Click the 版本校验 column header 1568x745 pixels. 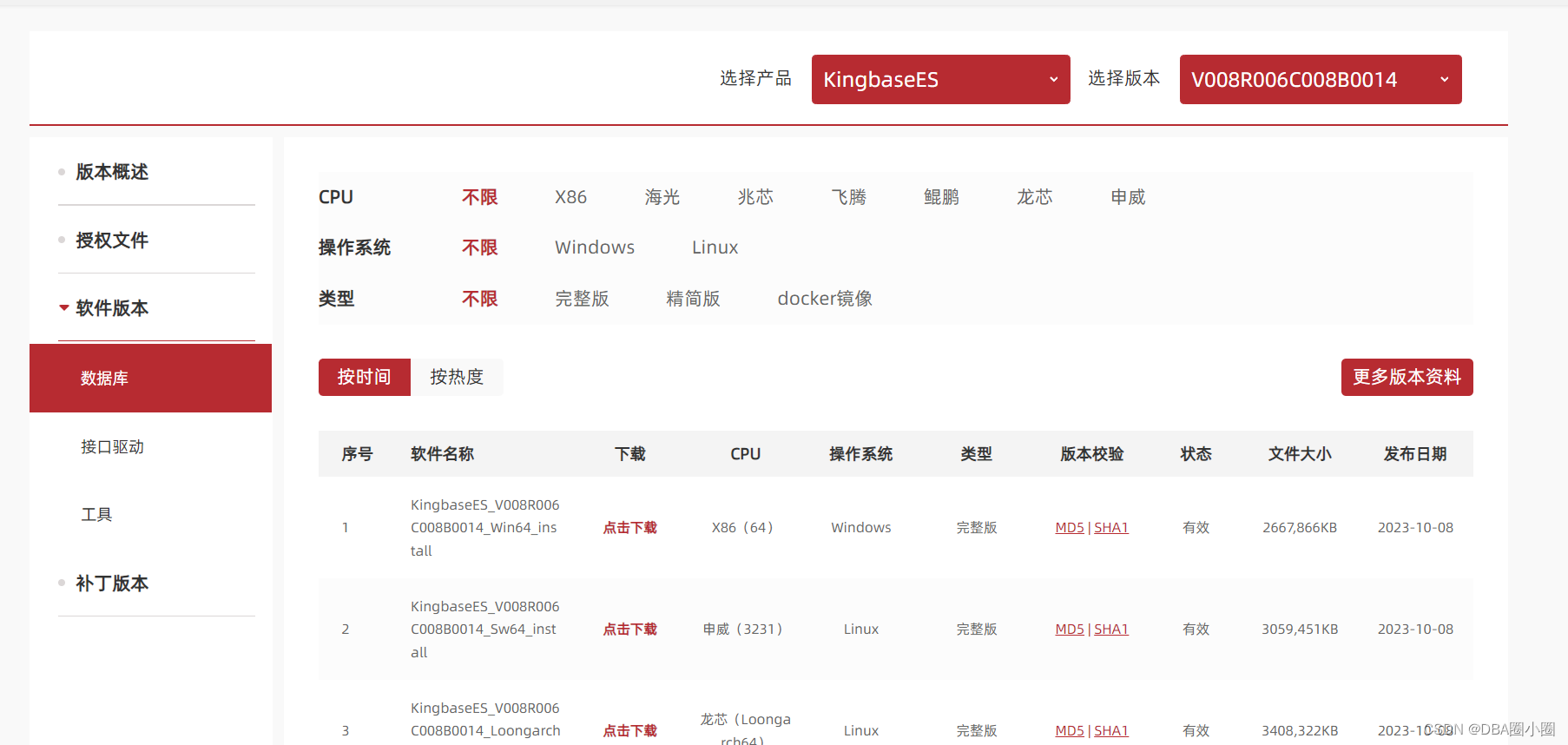coord(1092,454)
